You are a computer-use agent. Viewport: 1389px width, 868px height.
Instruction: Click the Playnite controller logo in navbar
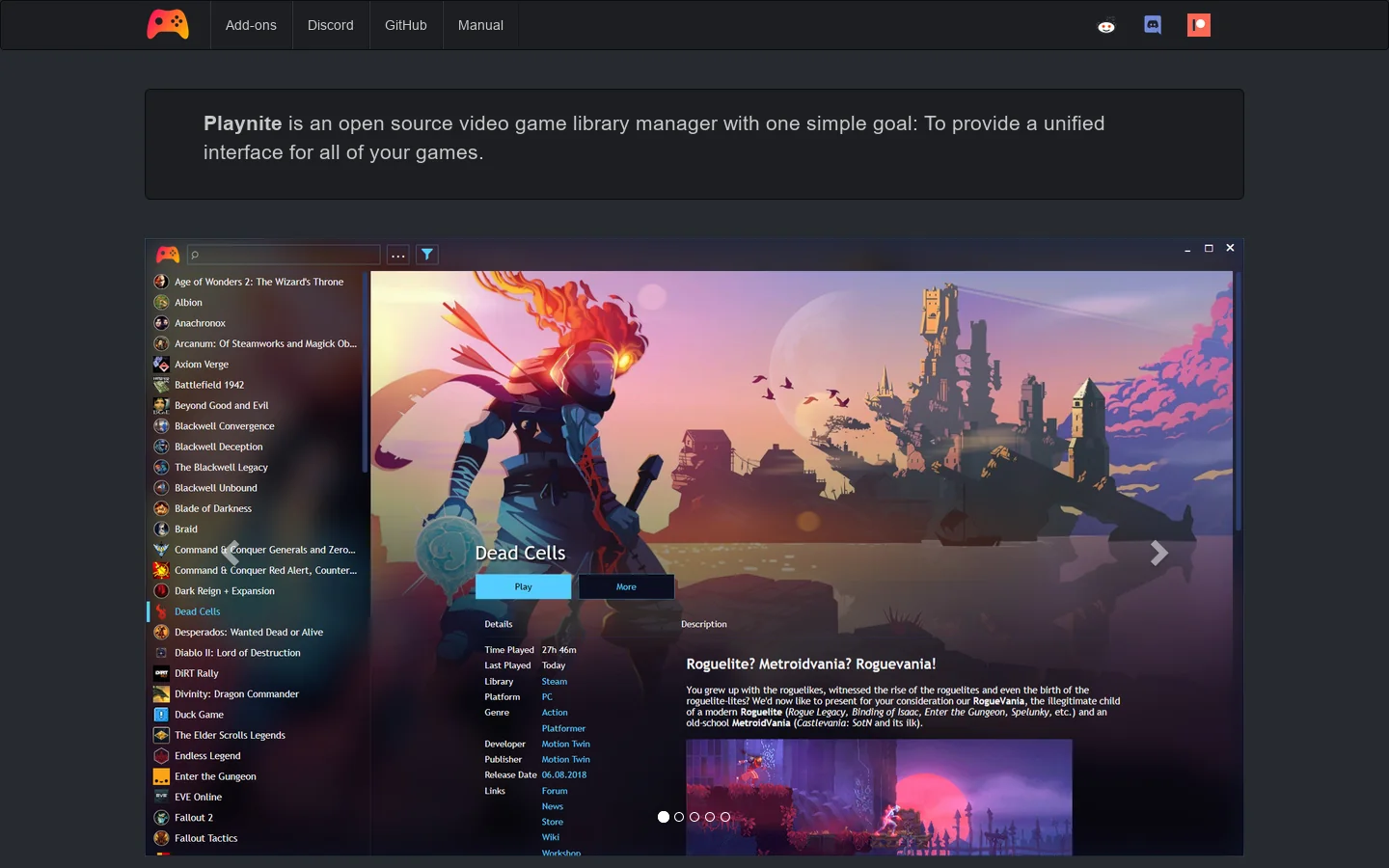168,25
